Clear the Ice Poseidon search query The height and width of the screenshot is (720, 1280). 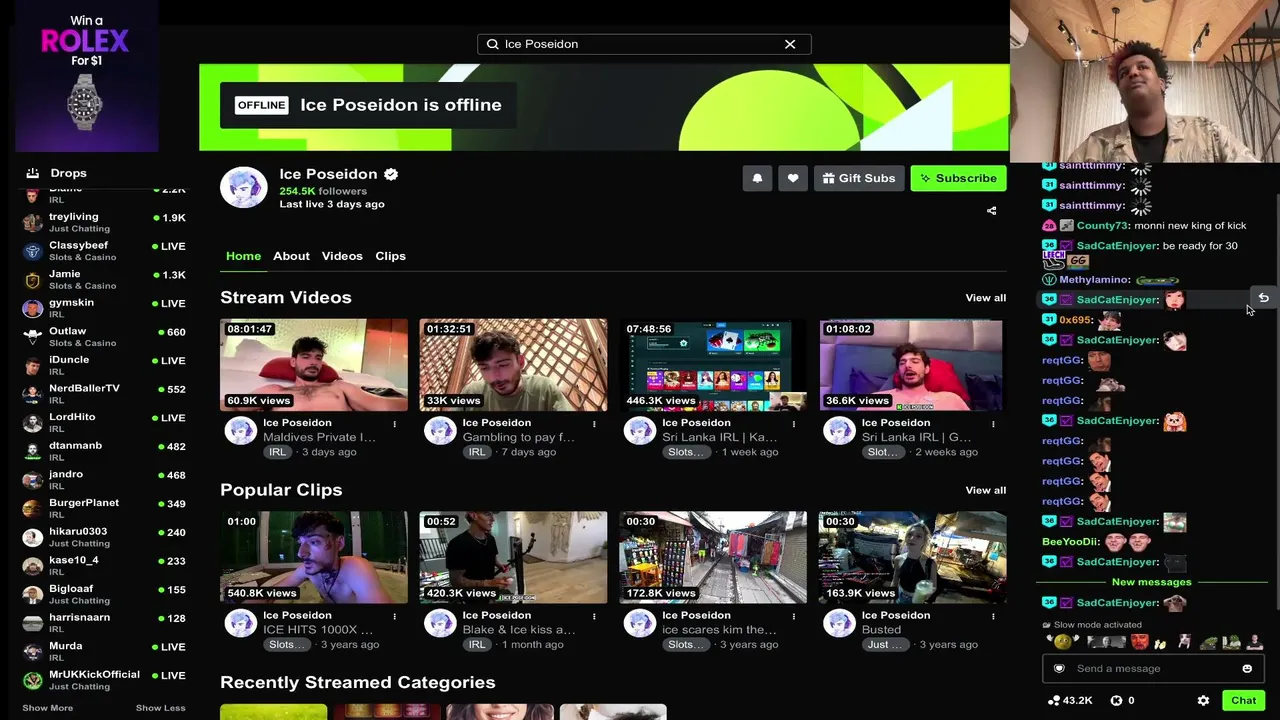(x=790, y=44)
